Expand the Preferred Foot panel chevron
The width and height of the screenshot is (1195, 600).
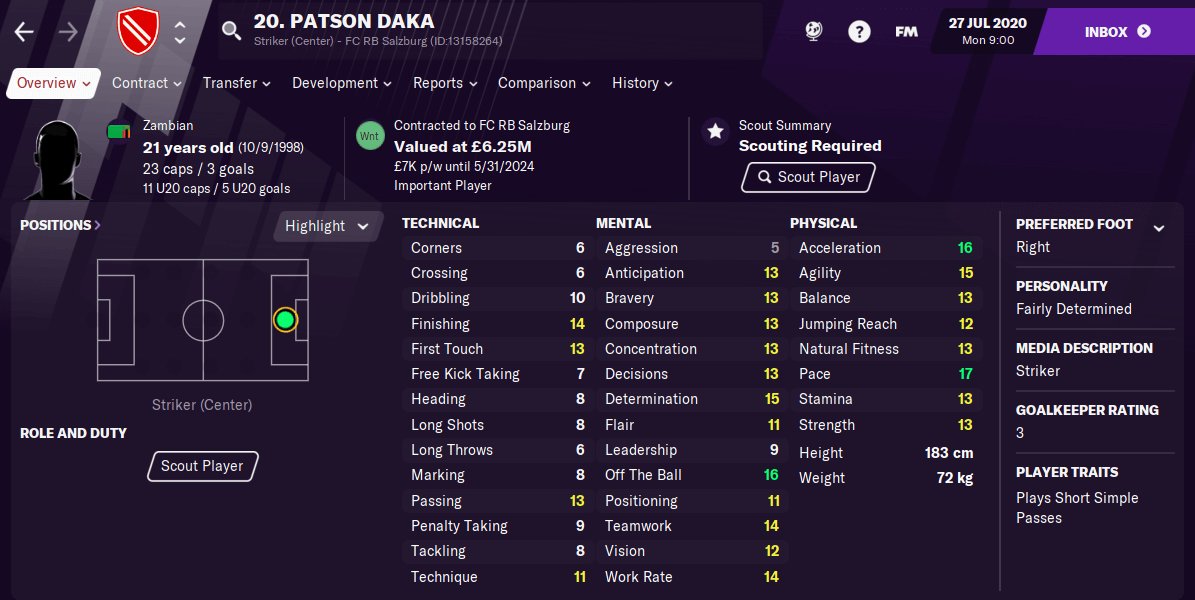(1159, 228)
